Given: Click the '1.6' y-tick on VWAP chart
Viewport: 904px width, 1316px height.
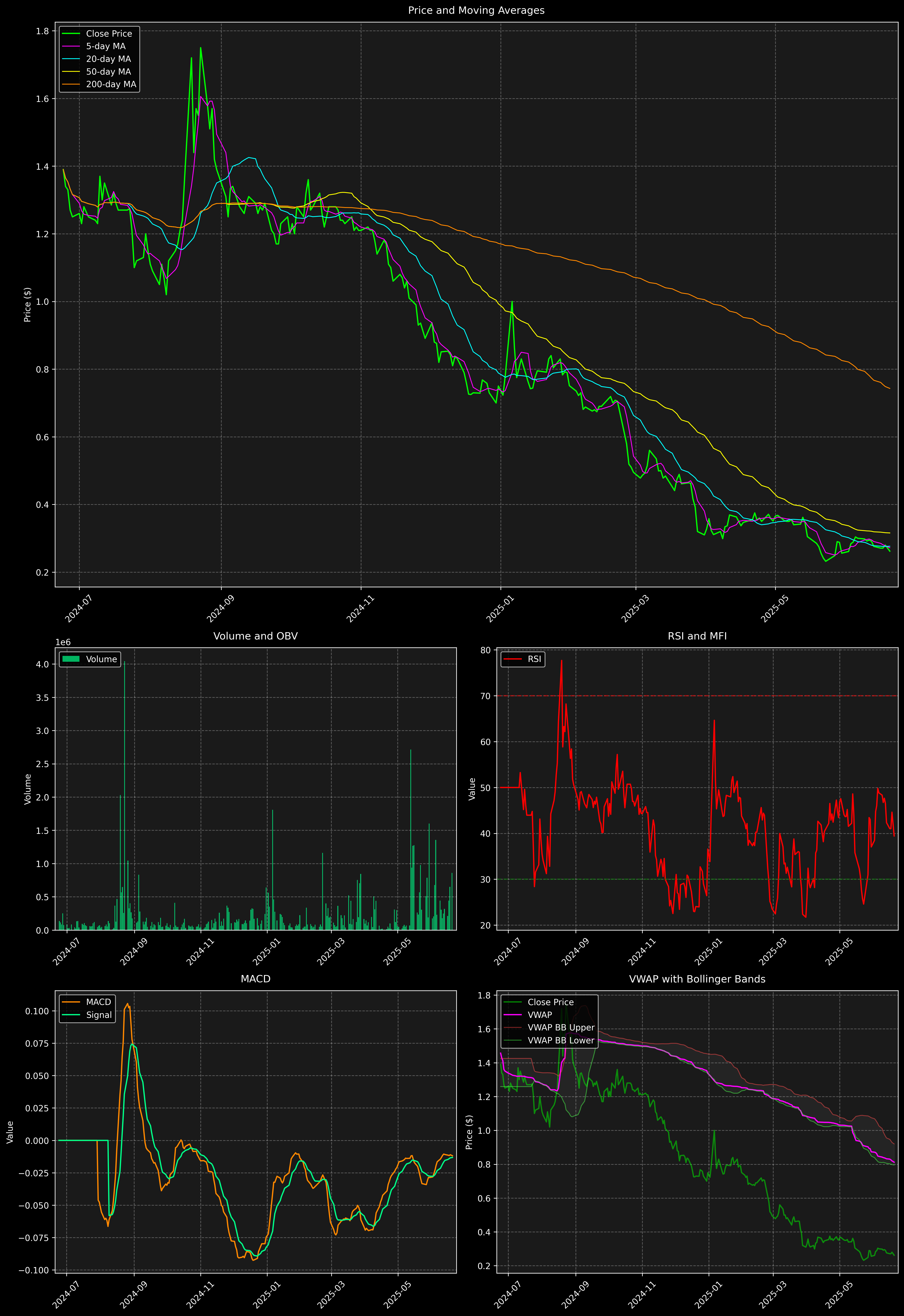Looking at the screenshot, I should (484, 1029).
